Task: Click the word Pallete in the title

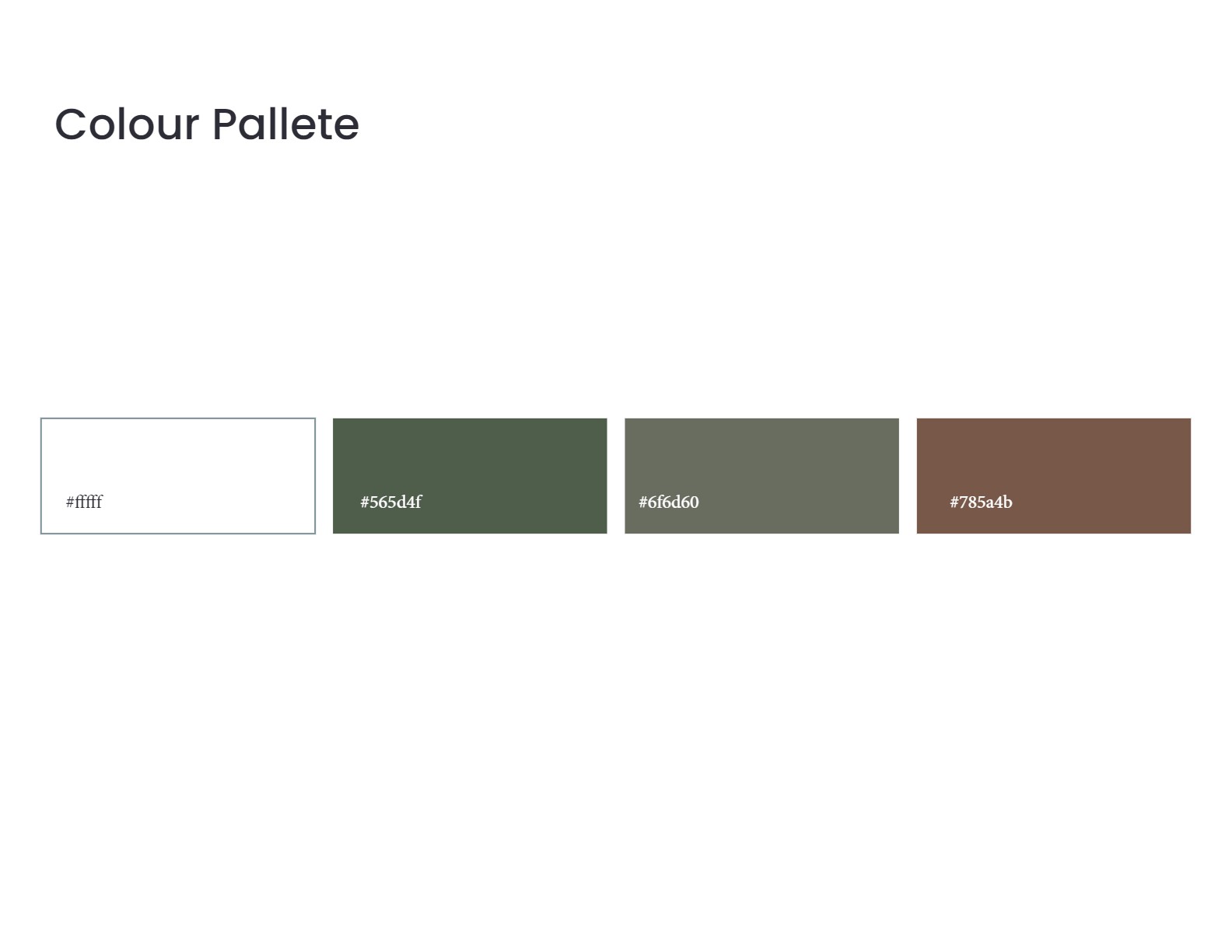Action: click(285, 124)
